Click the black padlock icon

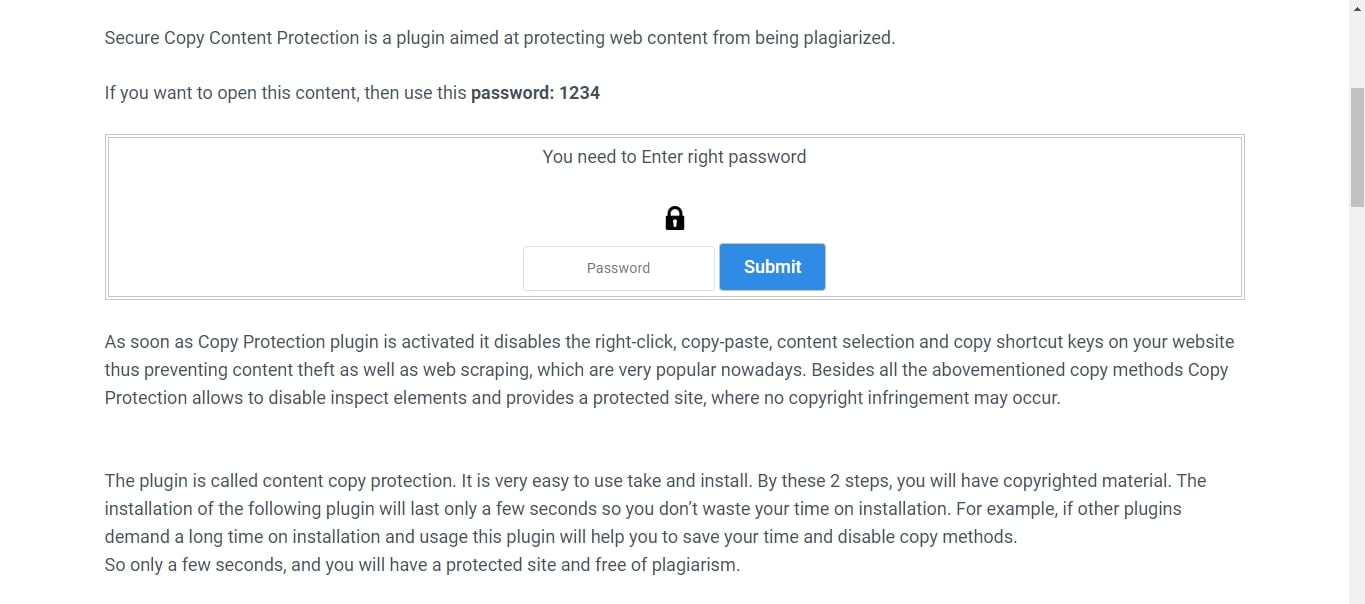[675, 218]
